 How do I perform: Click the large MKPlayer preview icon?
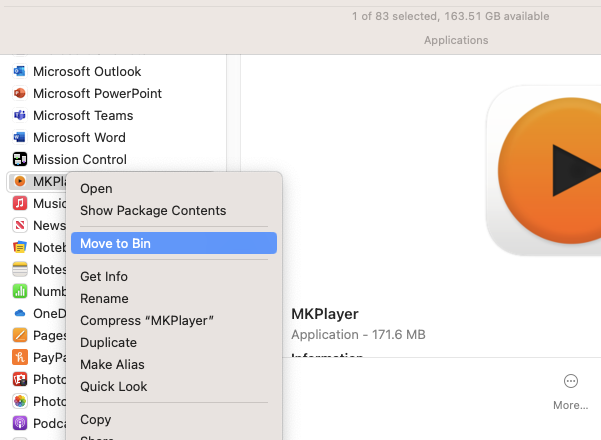click(544, 171)
